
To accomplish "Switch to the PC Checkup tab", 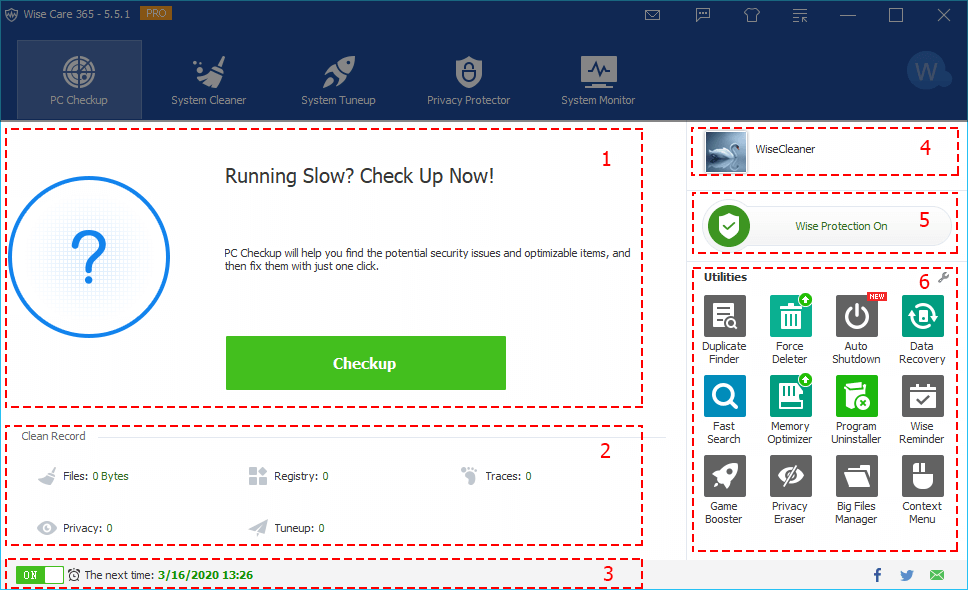I will click(79, 80).
